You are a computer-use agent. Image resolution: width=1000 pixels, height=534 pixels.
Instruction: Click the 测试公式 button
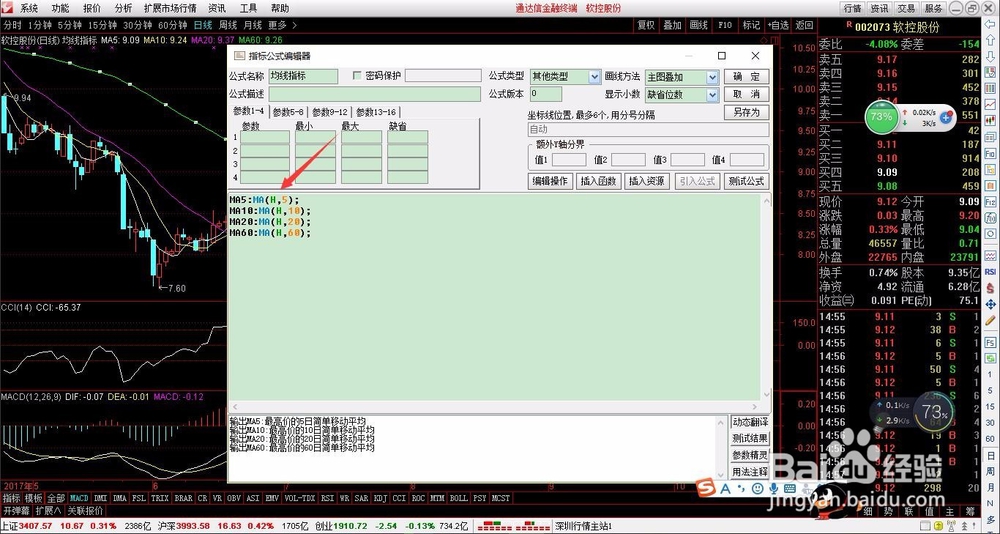[746, 181]
